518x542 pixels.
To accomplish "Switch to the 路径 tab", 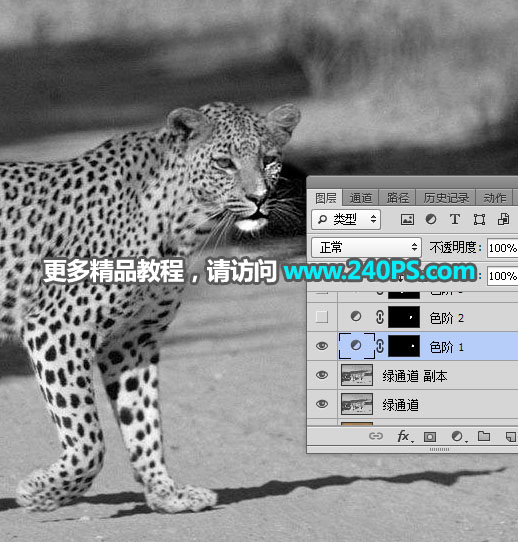I will [x=397, y=198].
